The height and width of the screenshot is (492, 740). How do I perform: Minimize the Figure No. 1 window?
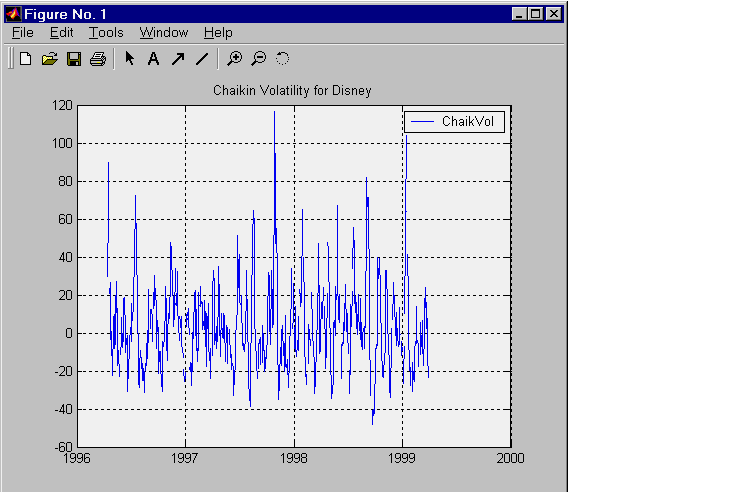(x=519, y=14)
